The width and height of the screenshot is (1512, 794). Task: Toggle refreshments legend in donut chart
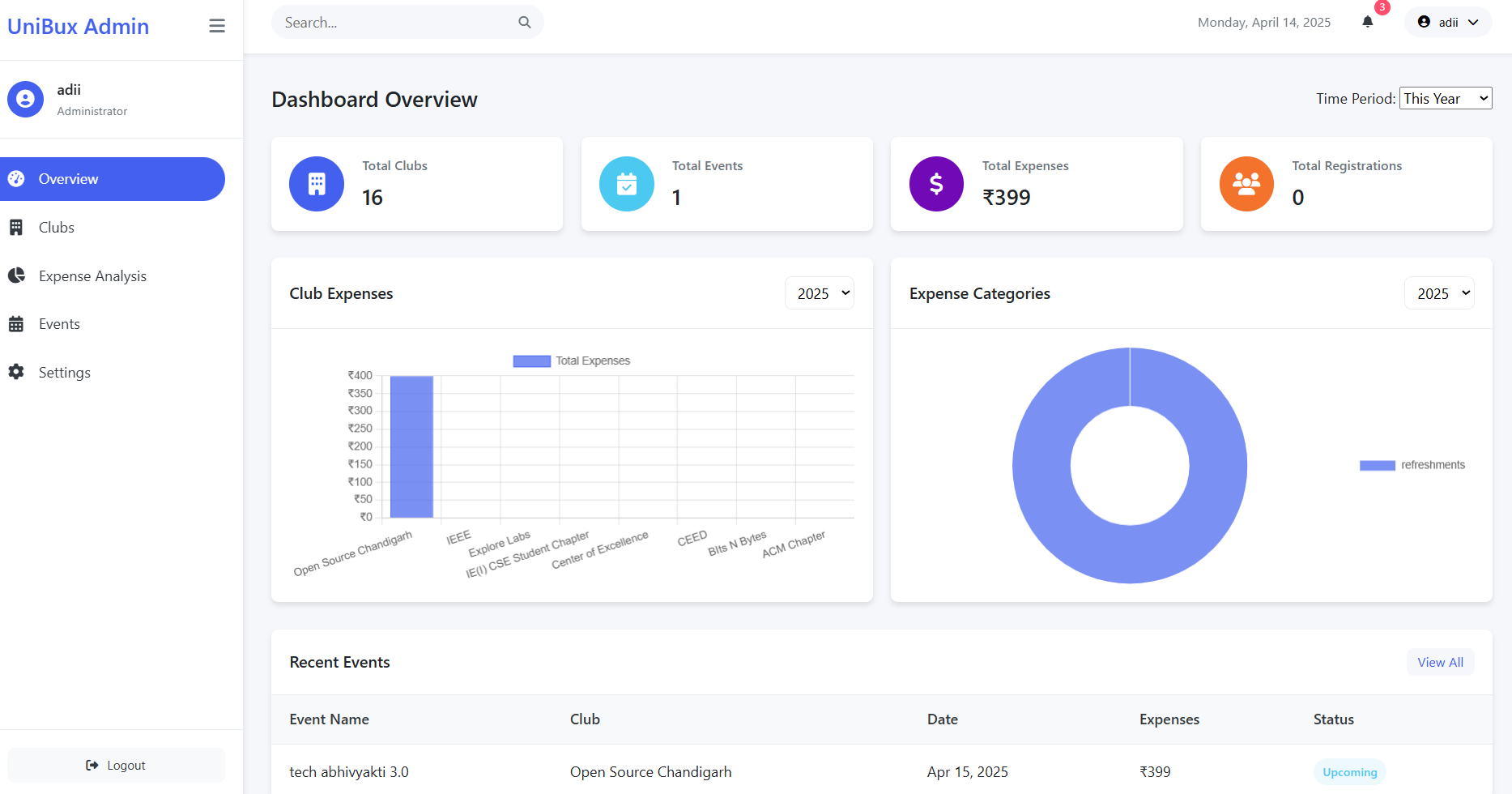[x=1412, y=465]
